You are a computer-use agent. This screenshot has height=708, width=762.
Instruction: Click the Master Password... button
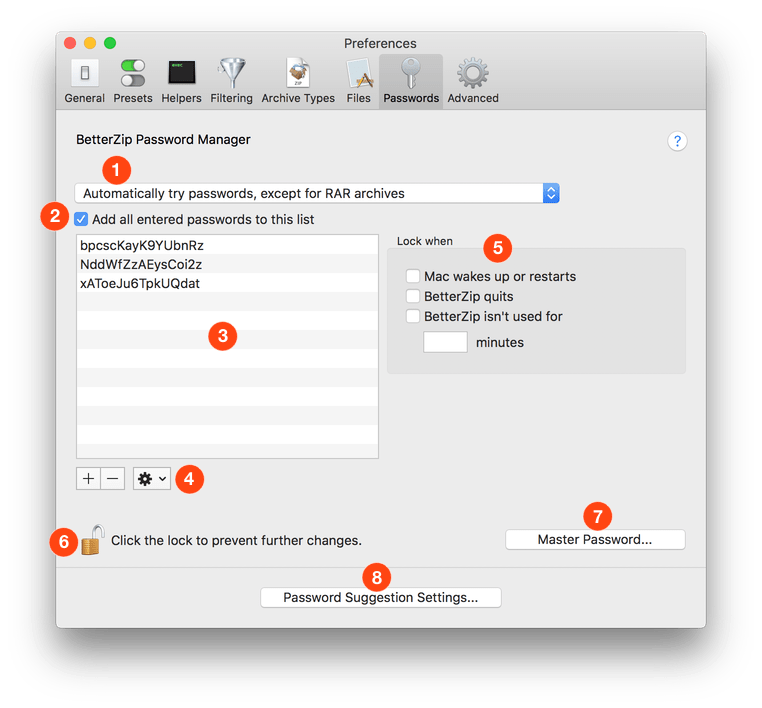pyautogui.click(x=595, y=539)
